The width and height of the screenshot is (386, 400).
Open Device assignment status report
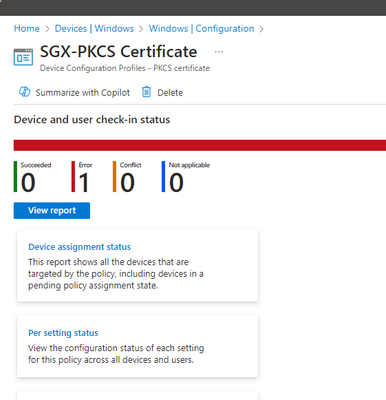pos(79,247)
